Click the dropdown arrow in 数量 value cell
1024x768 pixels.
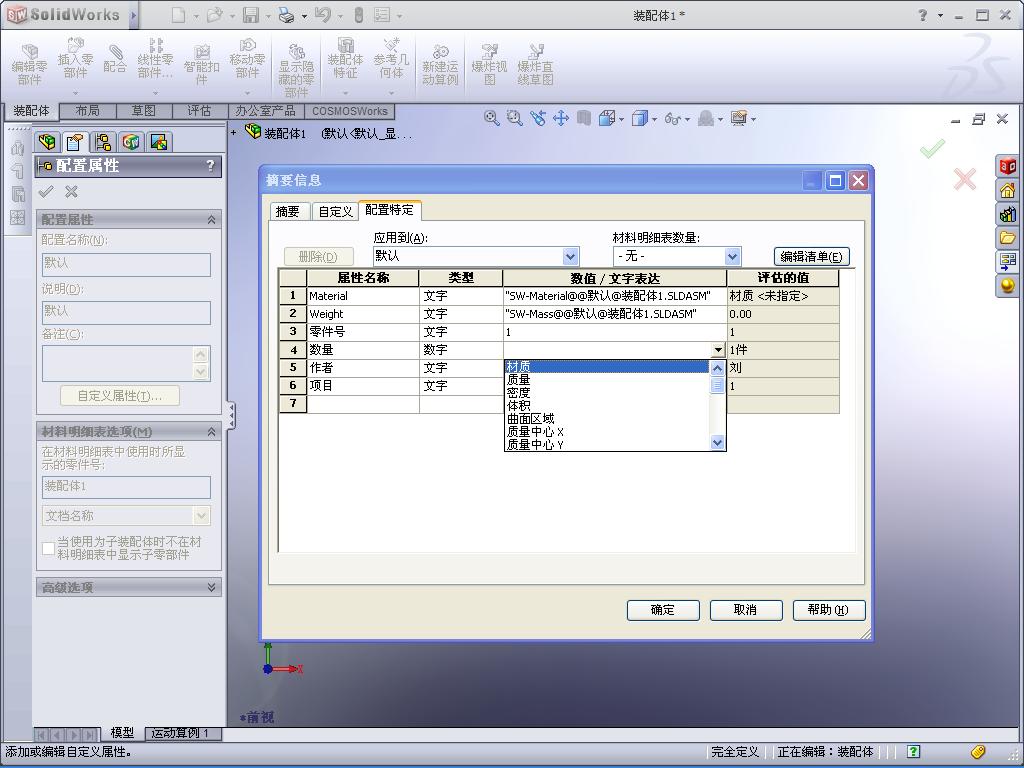pyautogui.click(x=718, y=350)
